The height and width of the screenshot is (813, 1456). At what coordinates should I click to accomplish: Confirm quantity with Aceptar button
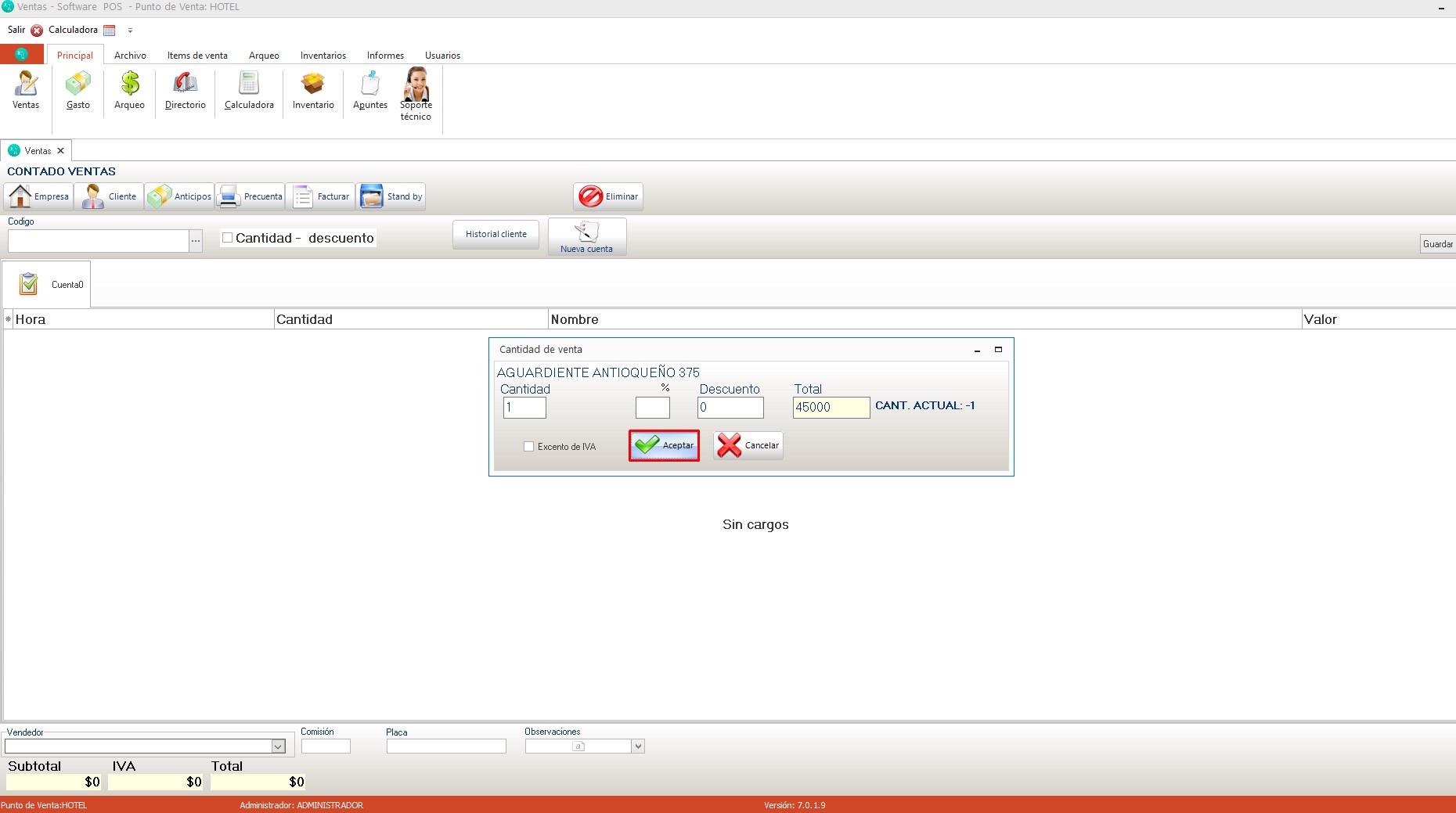[664, 445]
